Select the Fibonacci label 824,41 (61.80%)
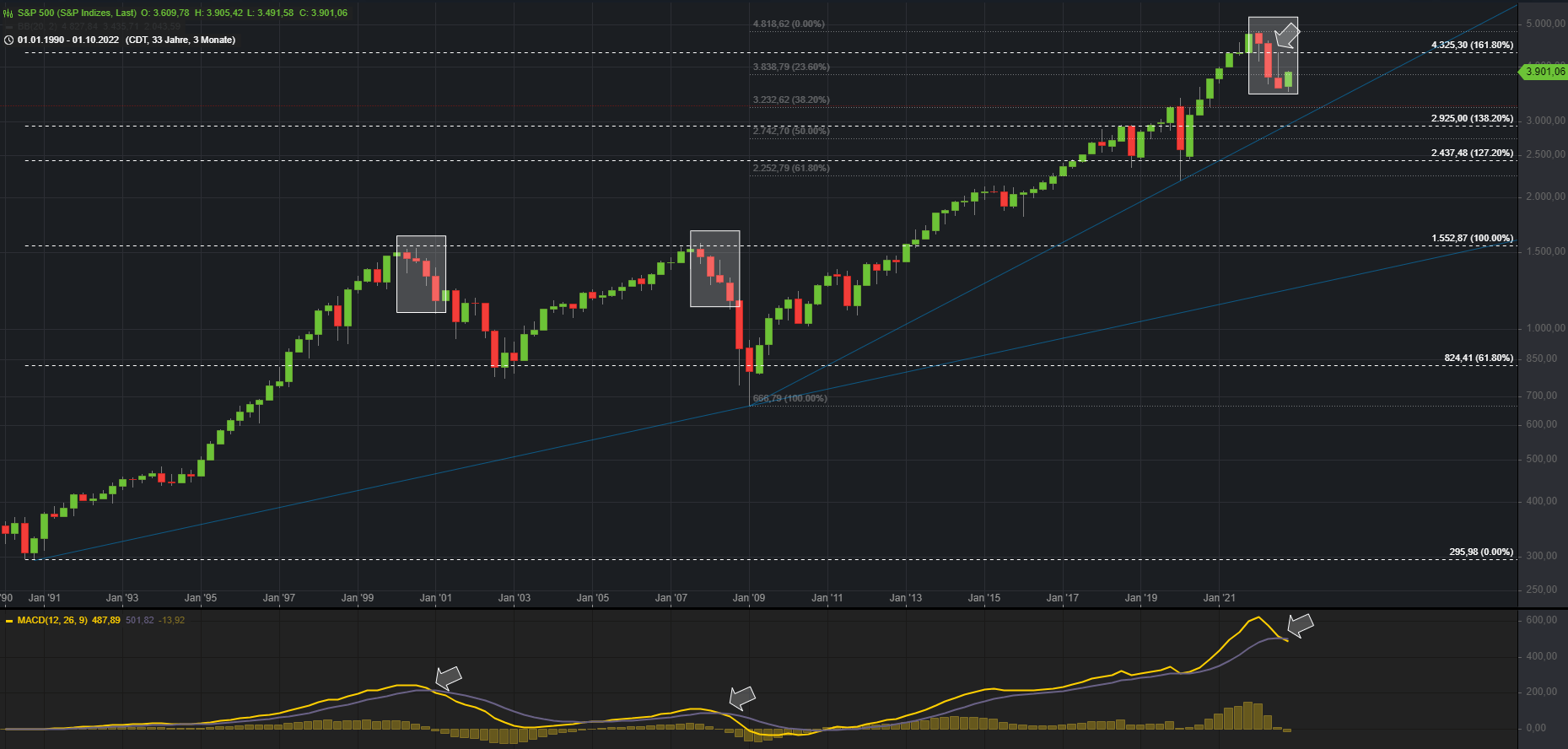Viewport: 1568px width, 749px height. pyautogui.click(x=1479, y=358)
